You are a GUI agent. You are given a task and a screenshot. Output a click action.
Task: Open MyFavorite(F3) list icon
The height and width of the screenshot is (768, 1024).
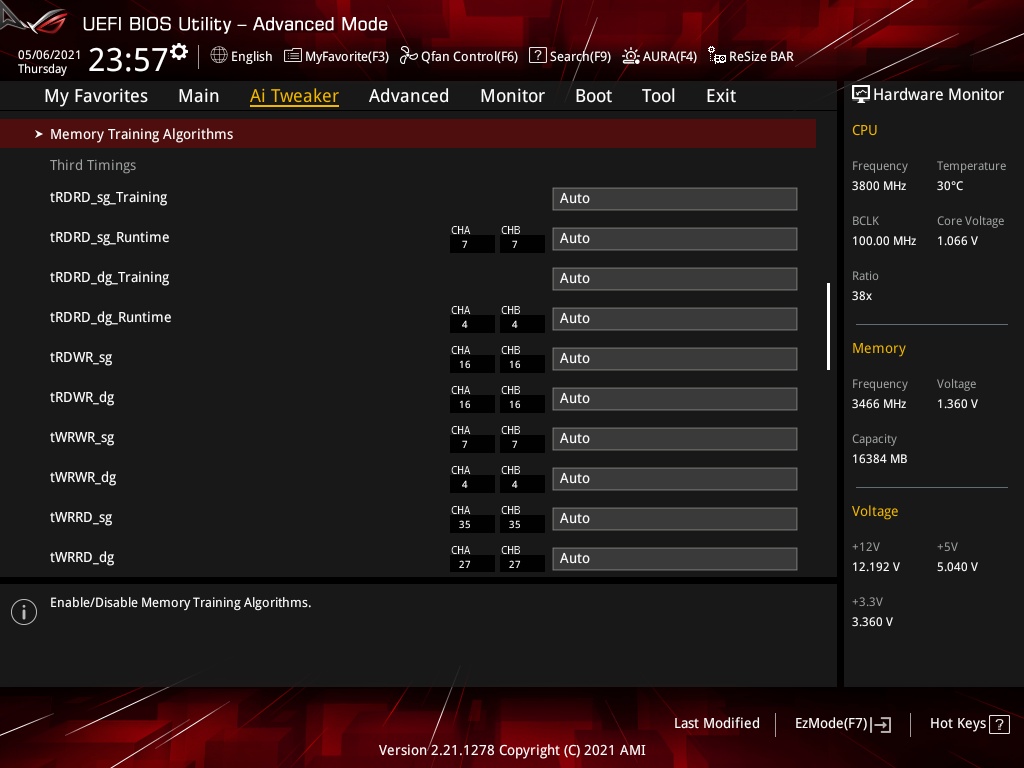pyautogui.click(x=293, y=56)
